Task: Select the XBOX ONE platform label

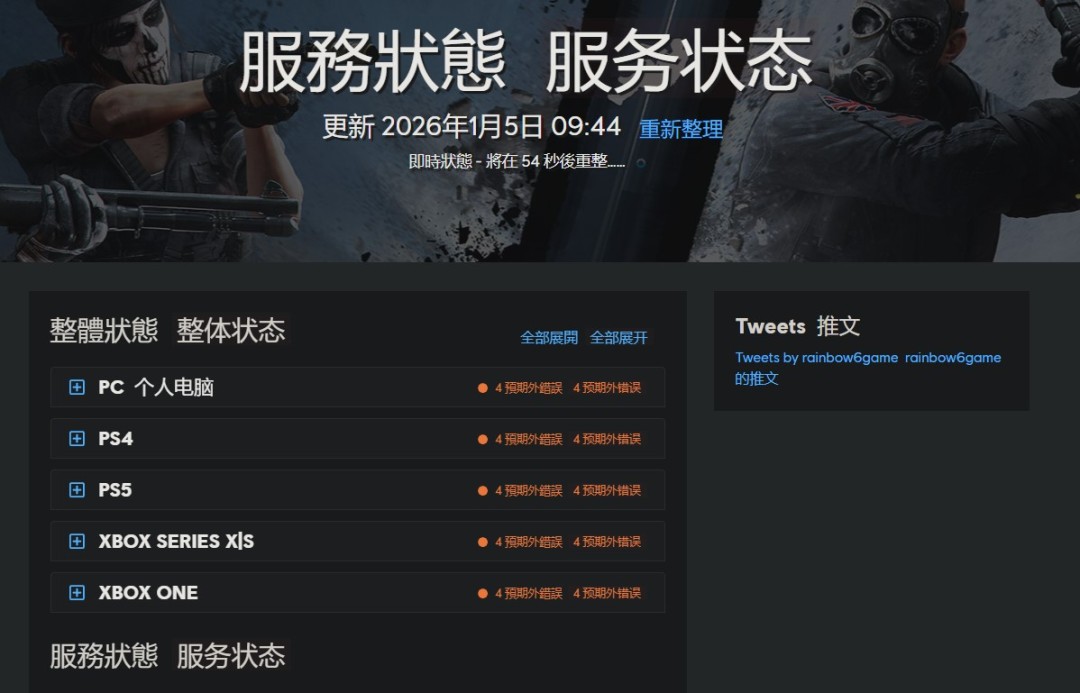Action: click(x=148, y=592)
